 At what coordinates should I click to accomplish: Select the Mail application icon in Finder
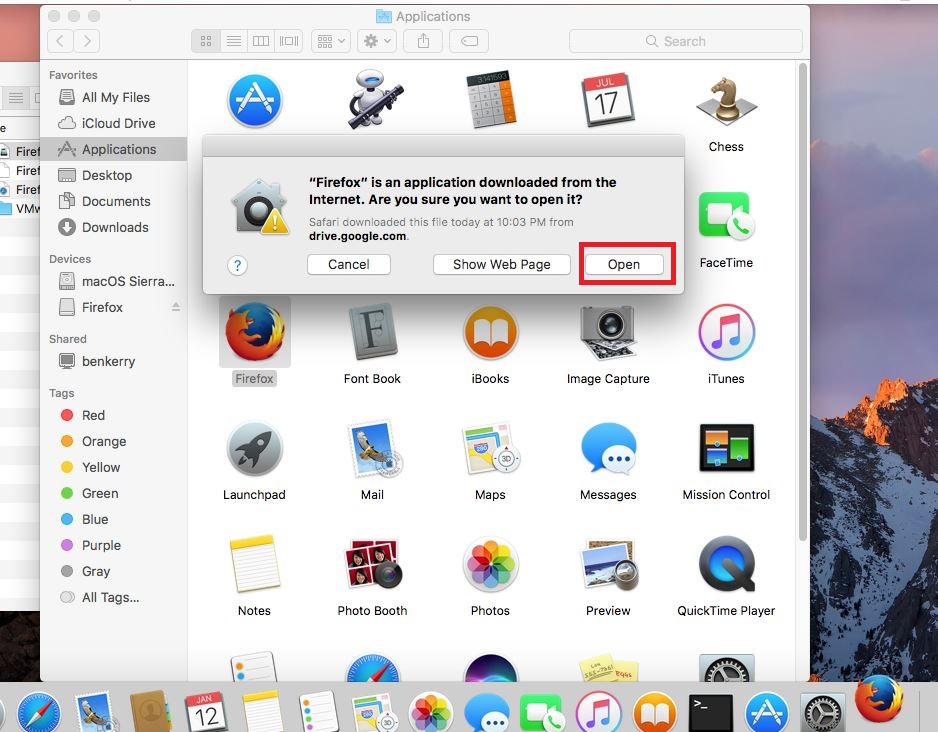click(374, 449)
